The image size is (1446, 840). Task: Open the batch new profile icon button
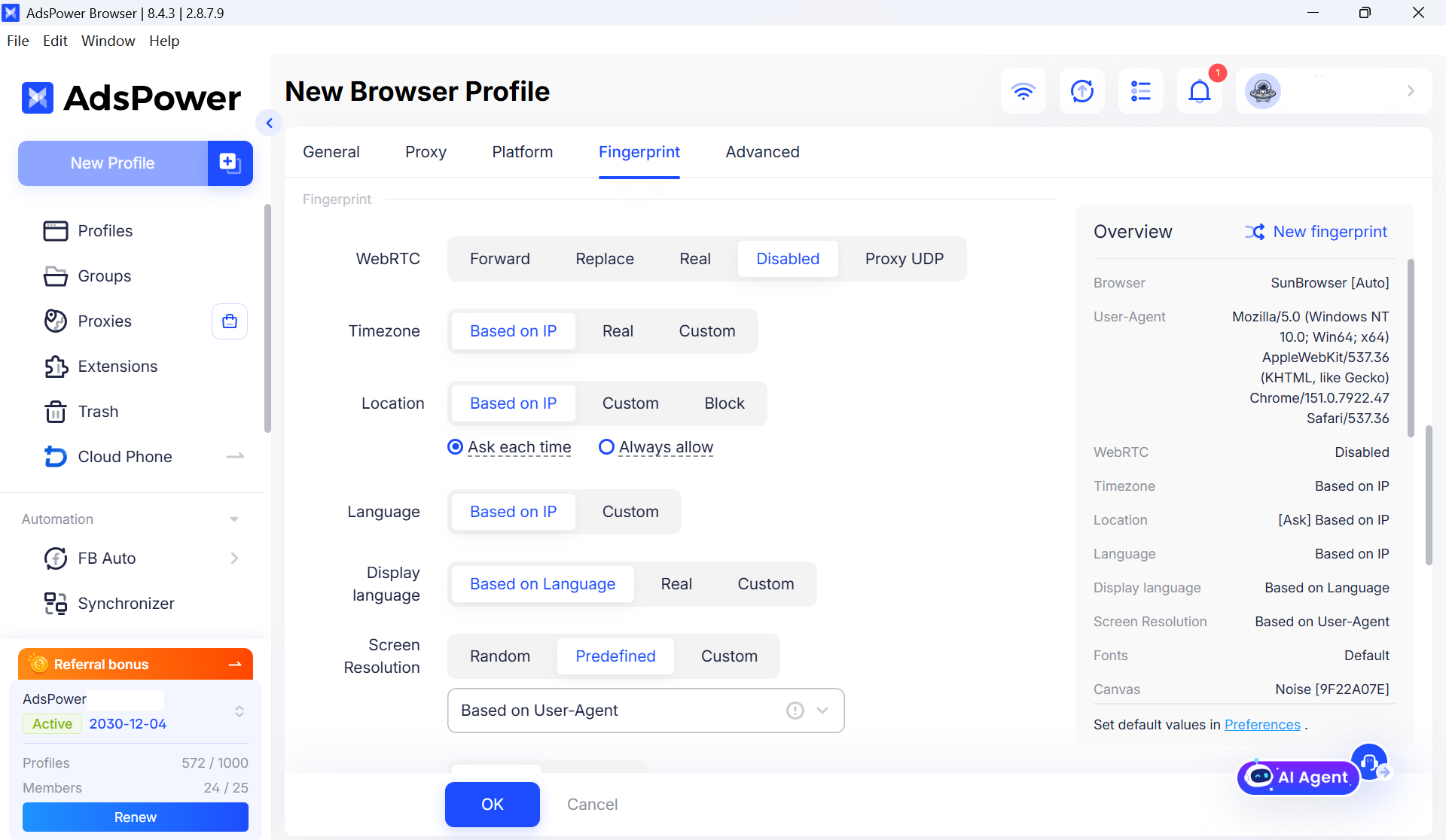[x=230, y=163]
